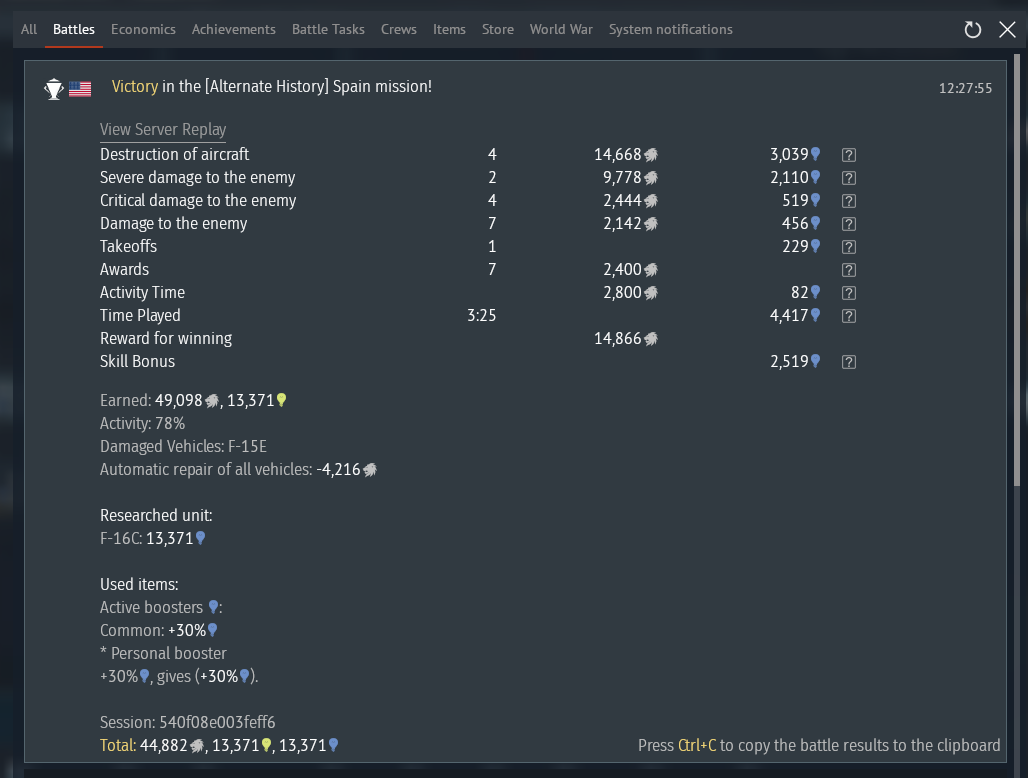Screen dimensions: 1028x778
Task: Click the silver lion icon next to Reward 14,866
Action: pyautogui.click(x=651, y=339)
